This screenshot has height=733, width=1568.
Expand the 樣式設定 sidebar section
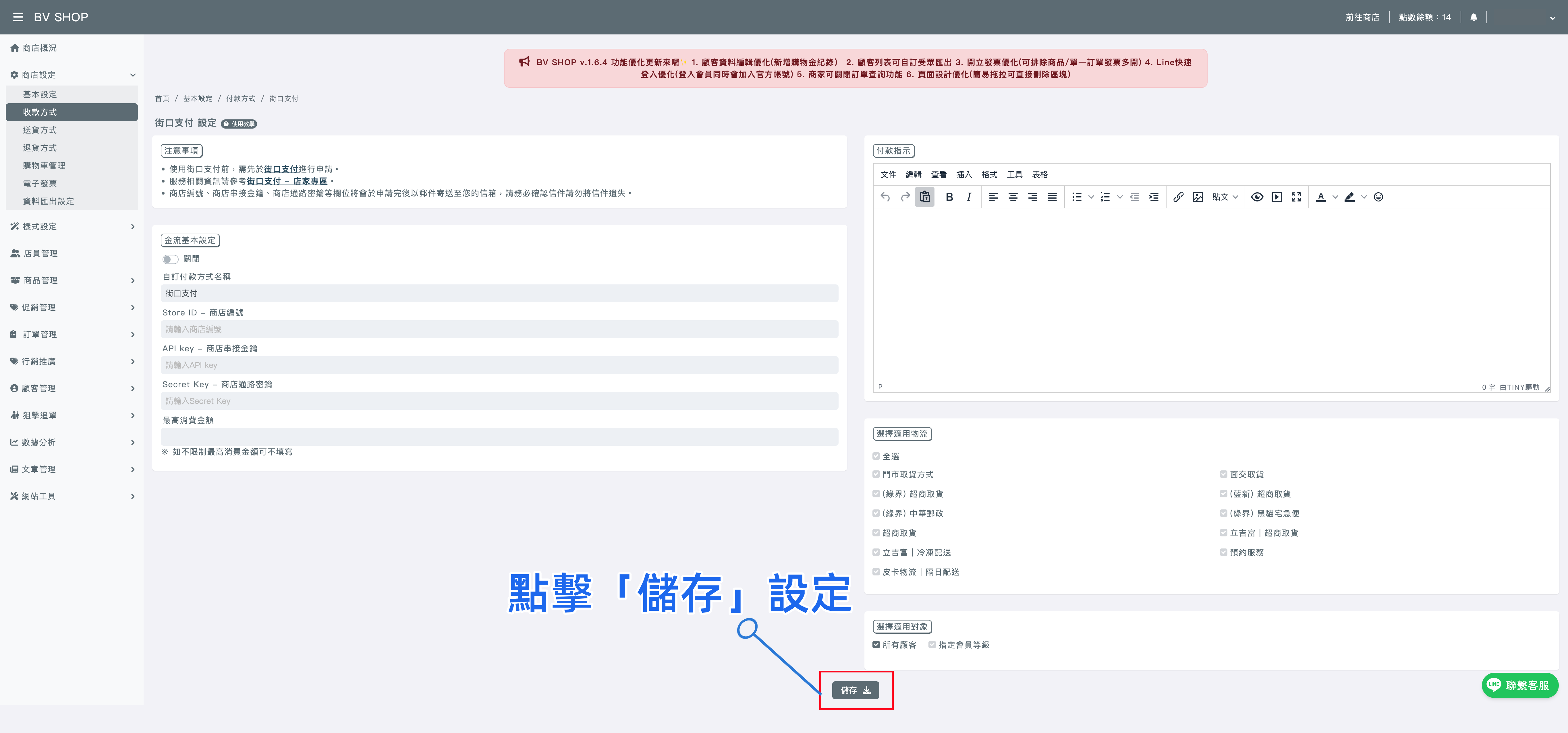point(72,226)
